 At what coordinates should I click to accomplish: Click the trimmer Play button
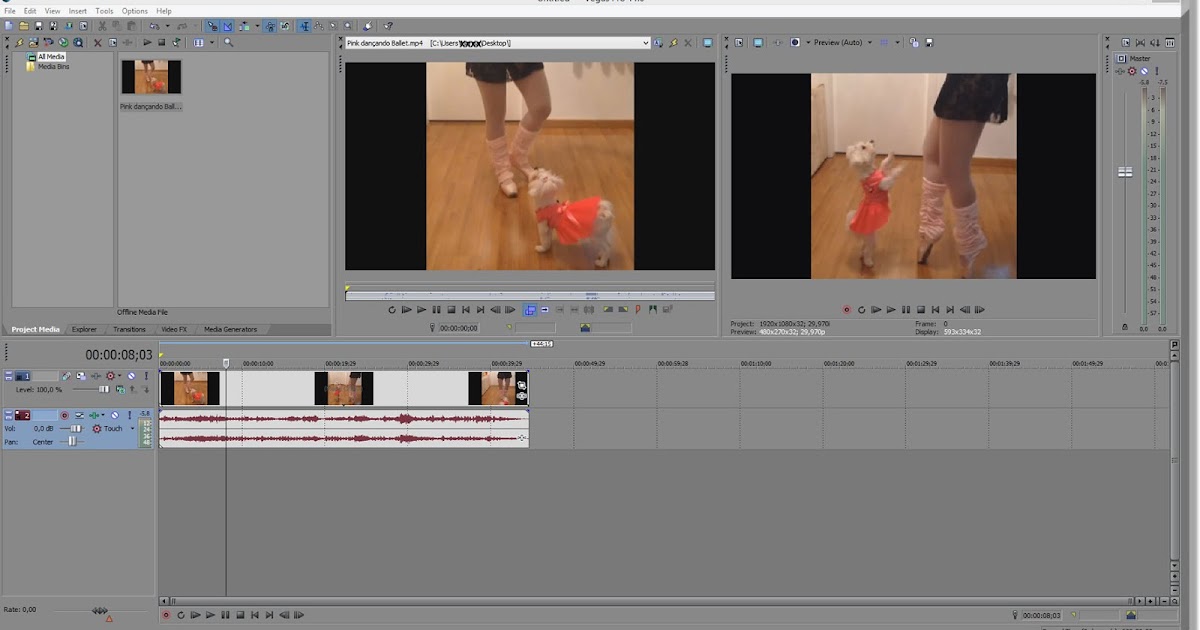tap(422, 310)
